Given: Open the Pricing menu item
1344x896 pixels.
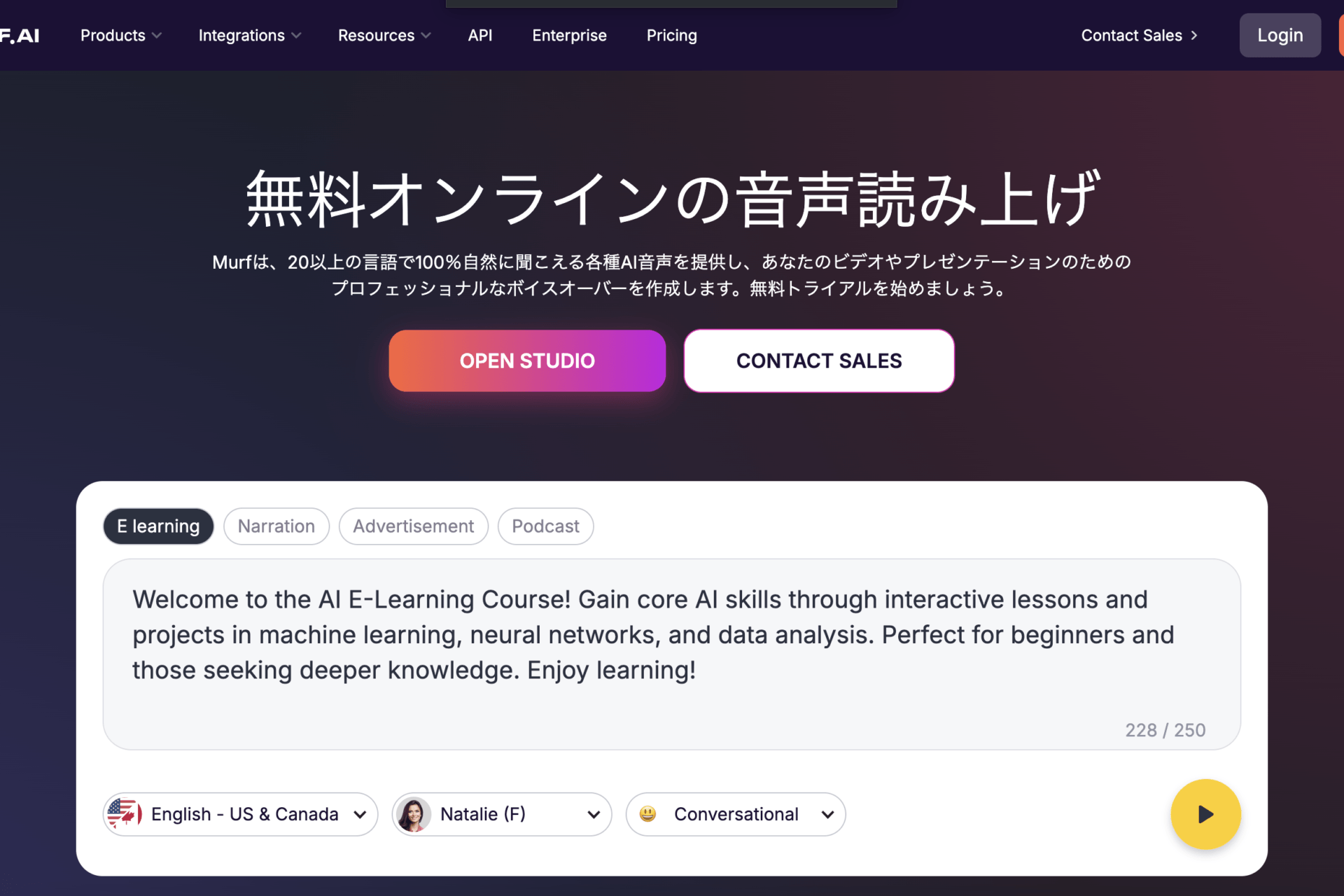Looking at the screenshot, I should [671, 35].
